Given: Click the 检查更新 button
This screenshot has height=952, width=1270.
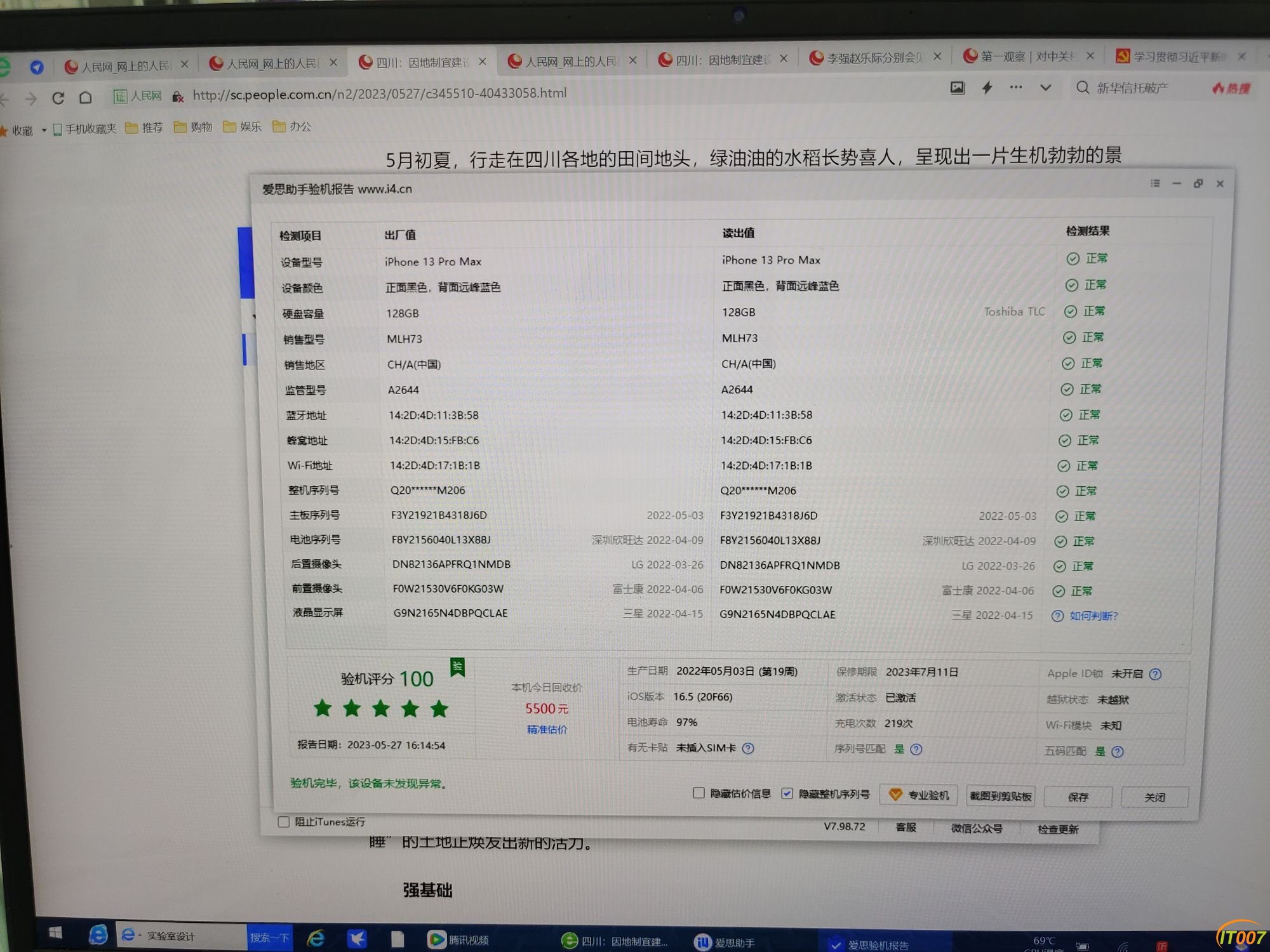Looking at the screenshot, I should (1058, 829).
